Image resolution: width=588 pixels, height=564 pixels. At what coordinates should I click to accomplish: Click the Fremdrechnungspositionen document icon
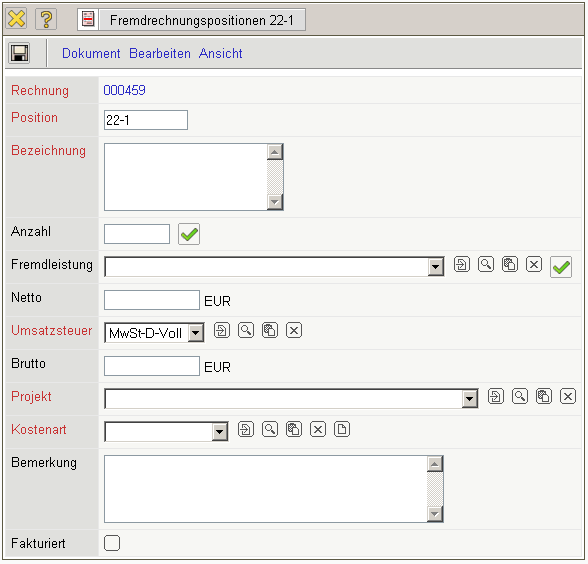(88, 19)
